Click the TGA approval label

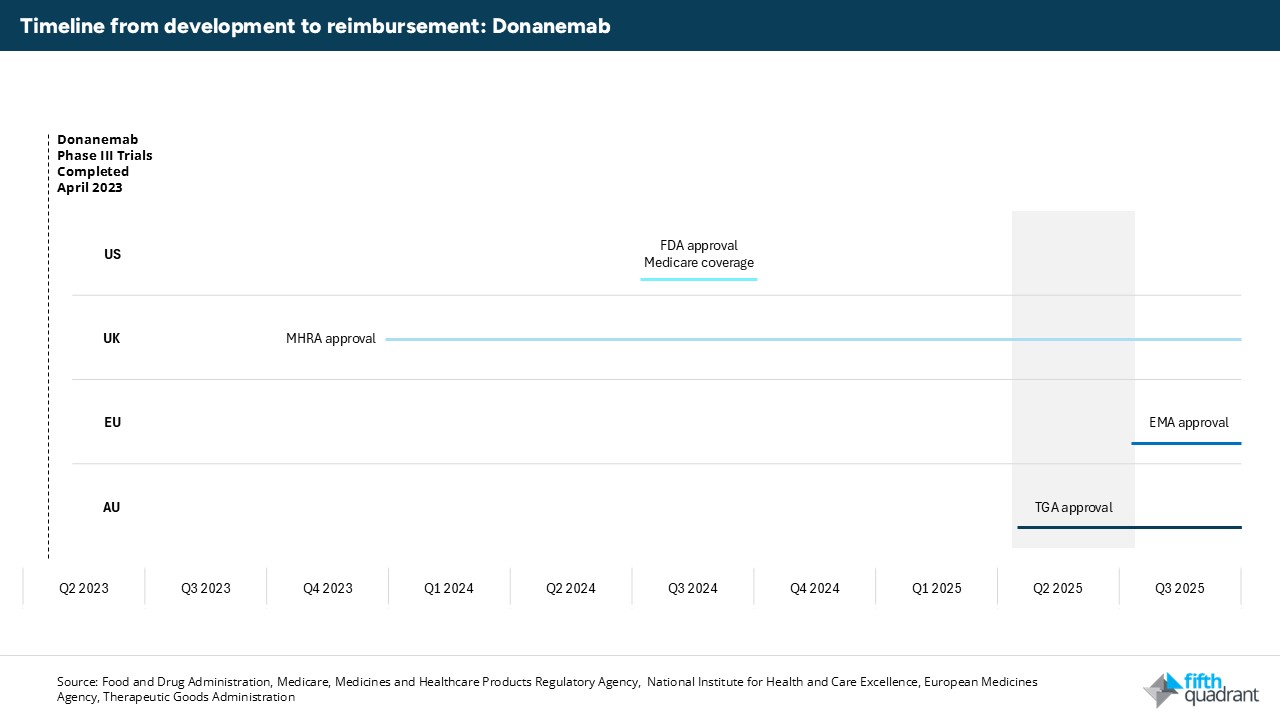[x=1073, y=507]
